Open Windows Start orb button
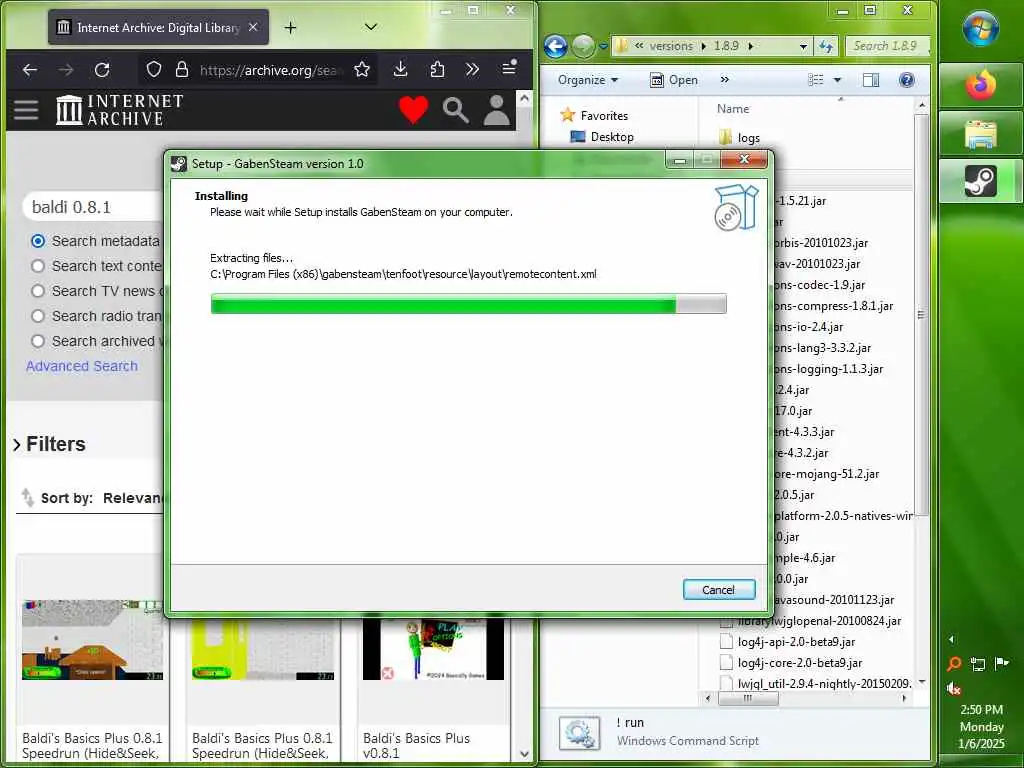The height and width of the screenshot is (768, 1024). click(x=980, y=29)
